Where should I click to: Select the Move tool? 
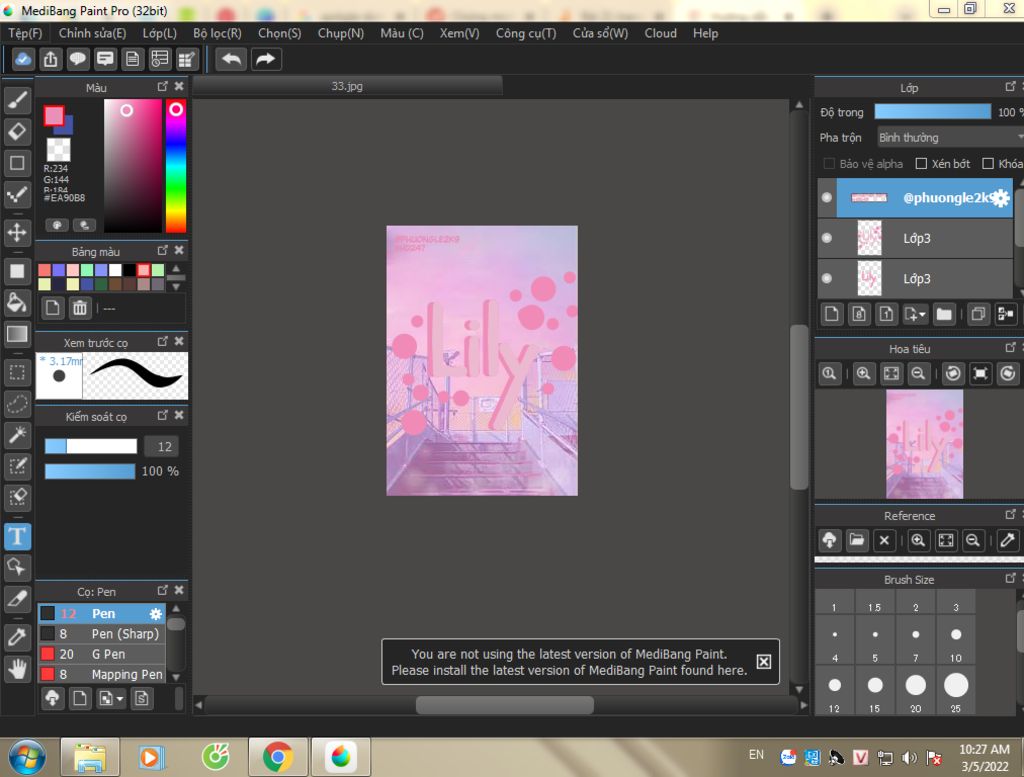(x=18, y=232)
